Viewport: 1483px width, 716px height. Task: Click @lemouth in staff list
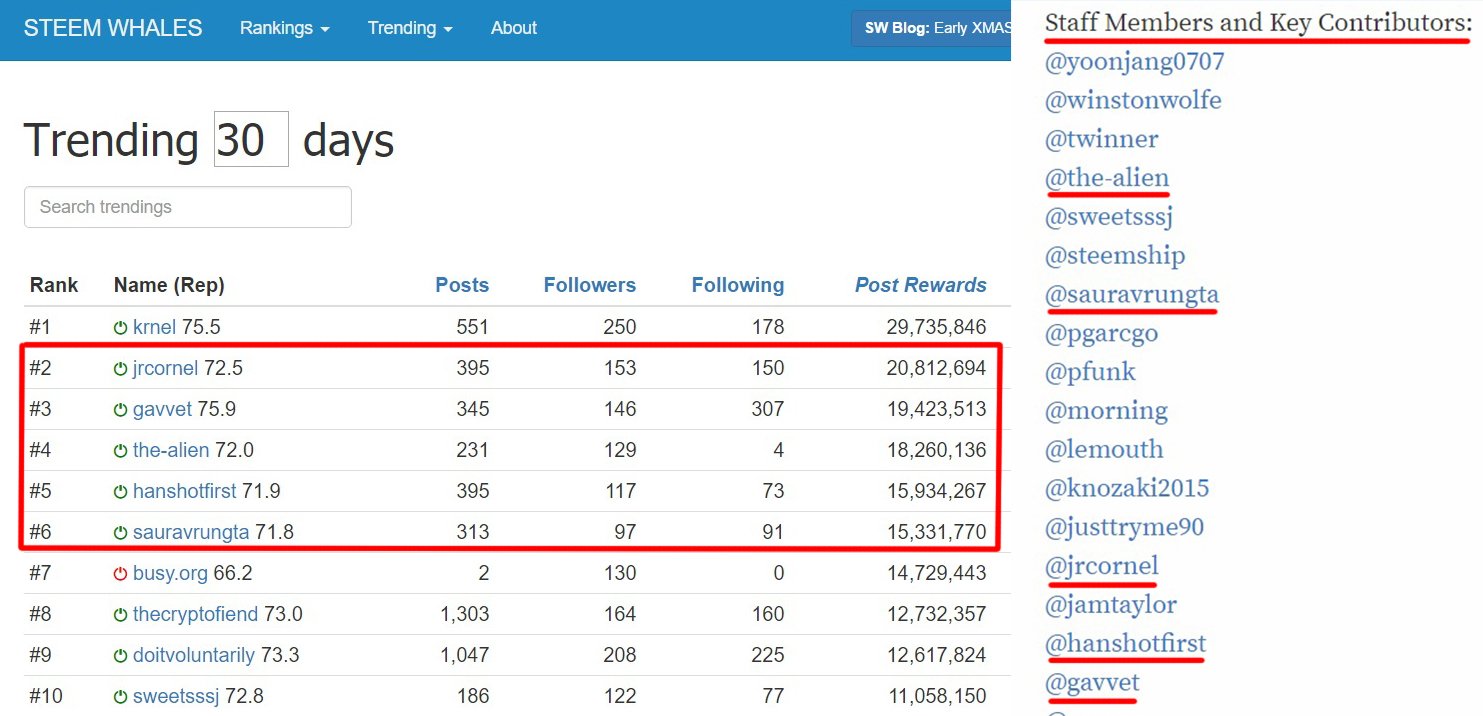[x=1104, y=450]
